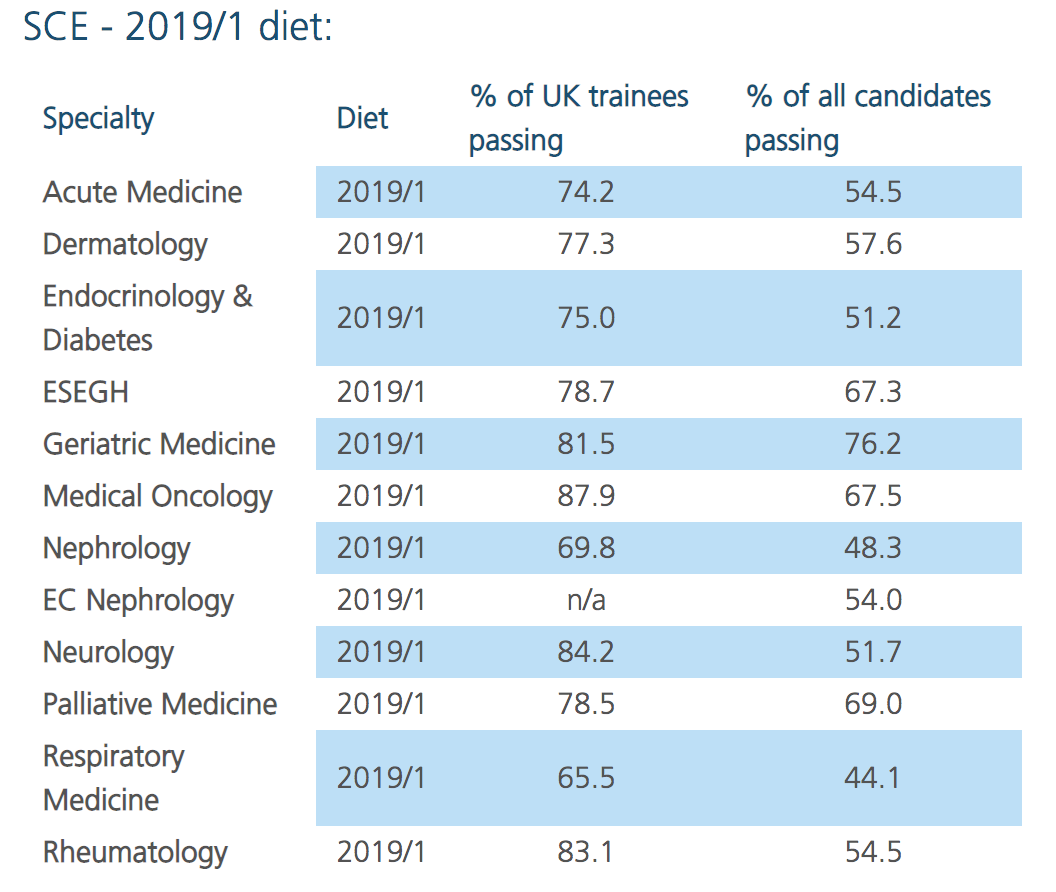Select the Respiratory Medicine specialty cell
The image size is (1056, 892).
tap(113, 778)
